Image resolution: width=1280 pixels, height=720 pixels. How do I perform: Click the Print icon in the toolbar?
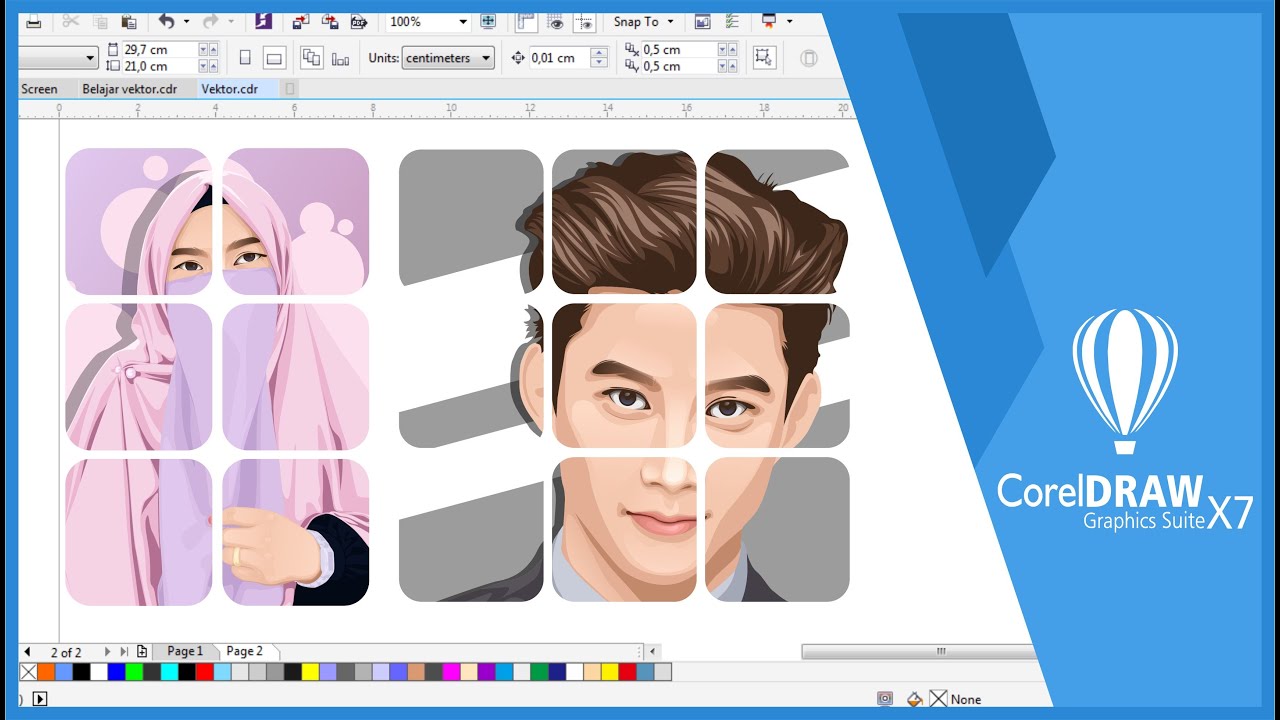[x=33, y=21]
